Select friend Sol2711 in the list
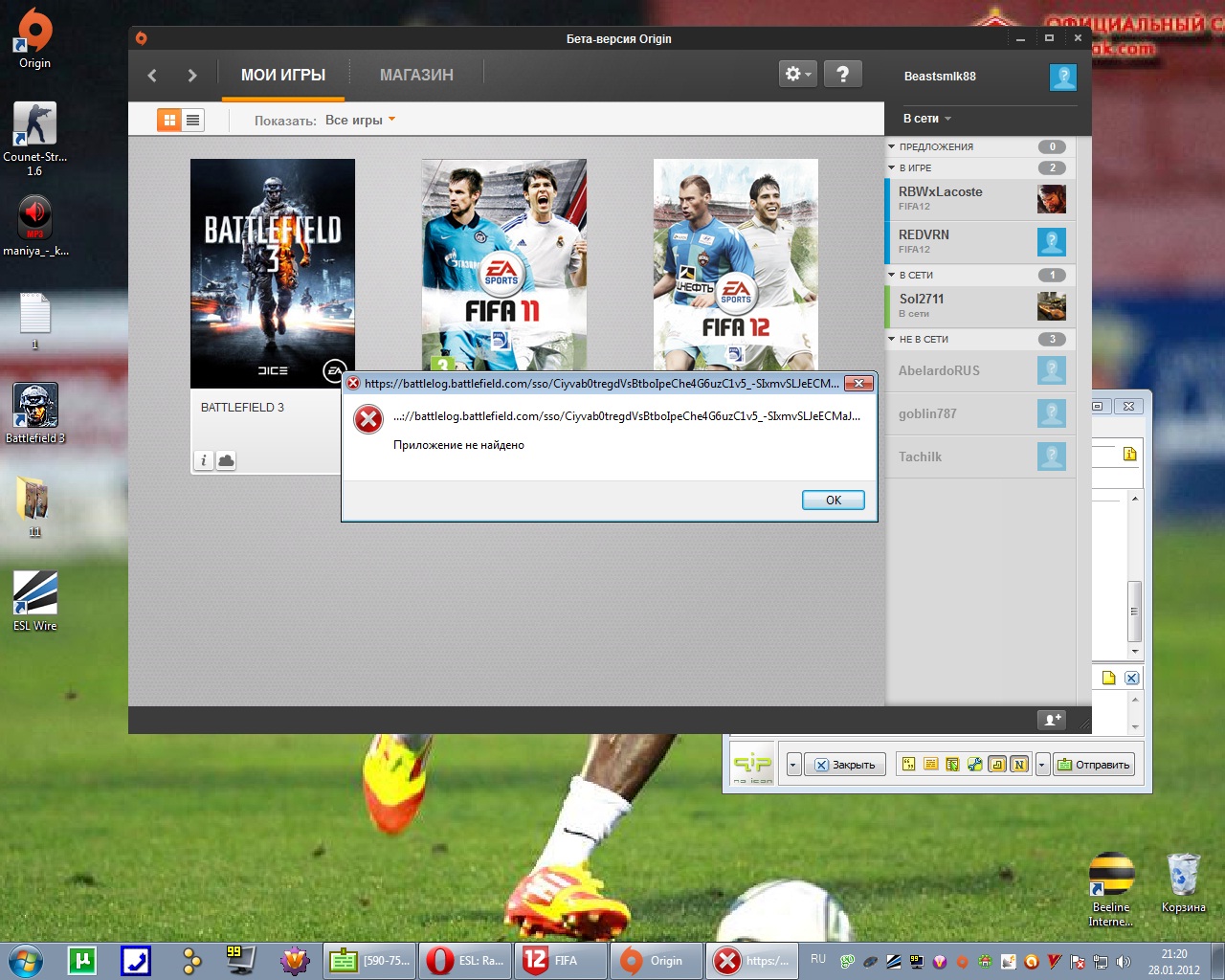 [981, 306]
